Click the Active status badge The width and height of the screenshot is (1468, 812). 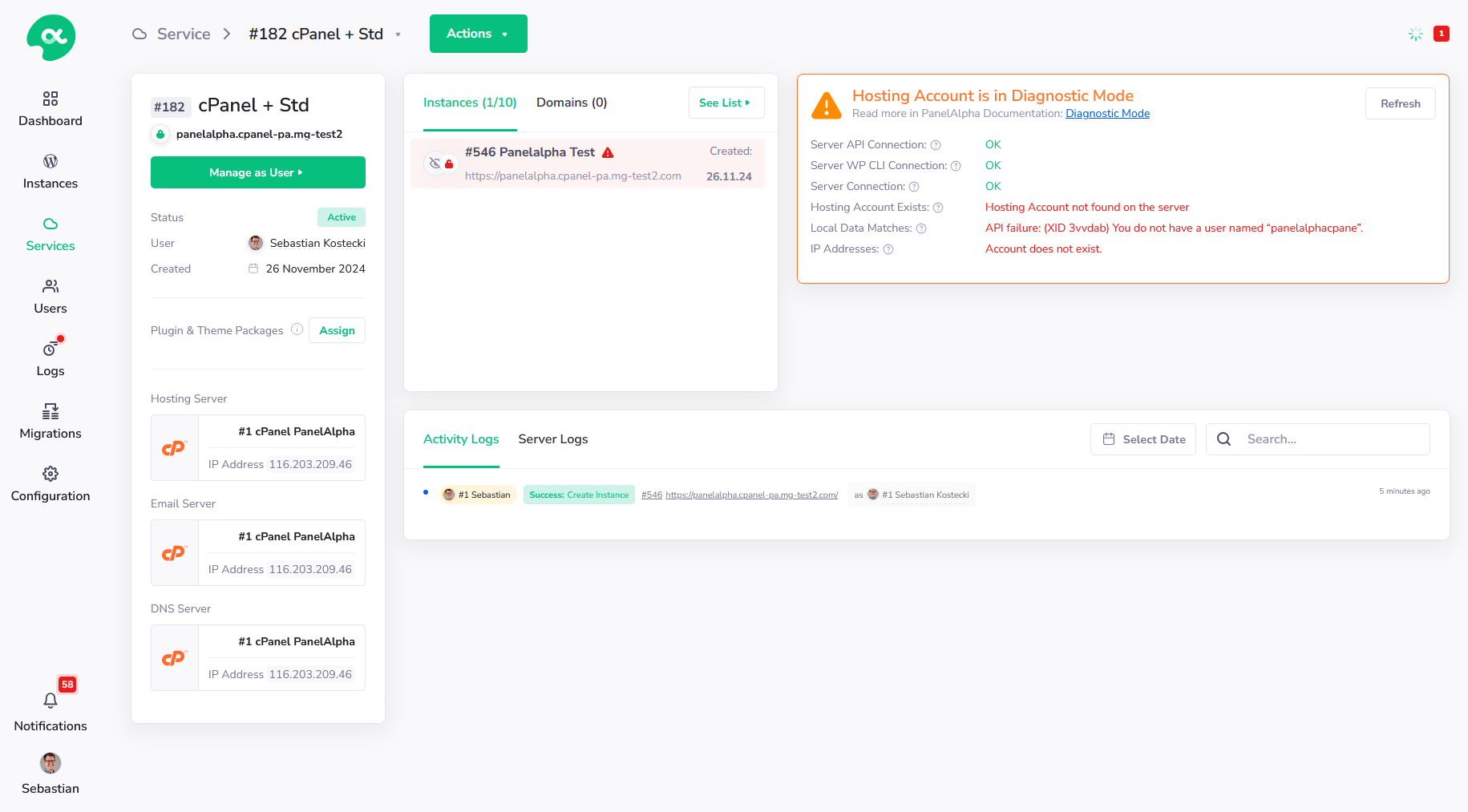click(342, 217)
